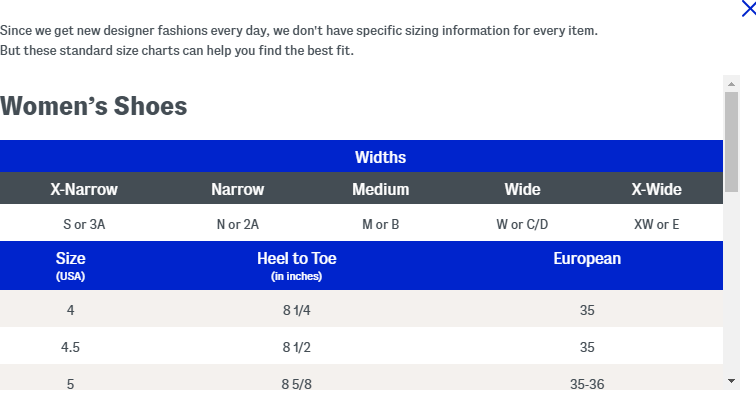Click the Narrow width column header
Image resolution: width=756 pixels, height=401 pixels.
click(238, 189)
